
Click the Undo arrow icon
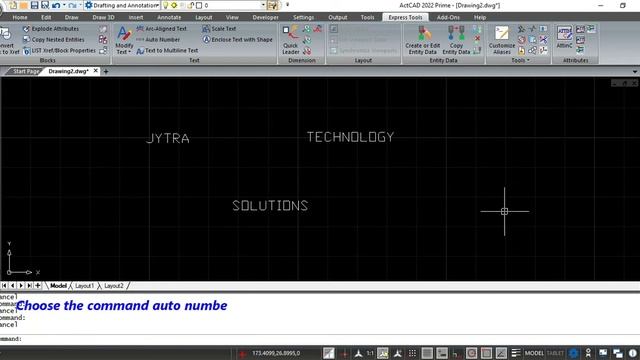coord(56,5)
